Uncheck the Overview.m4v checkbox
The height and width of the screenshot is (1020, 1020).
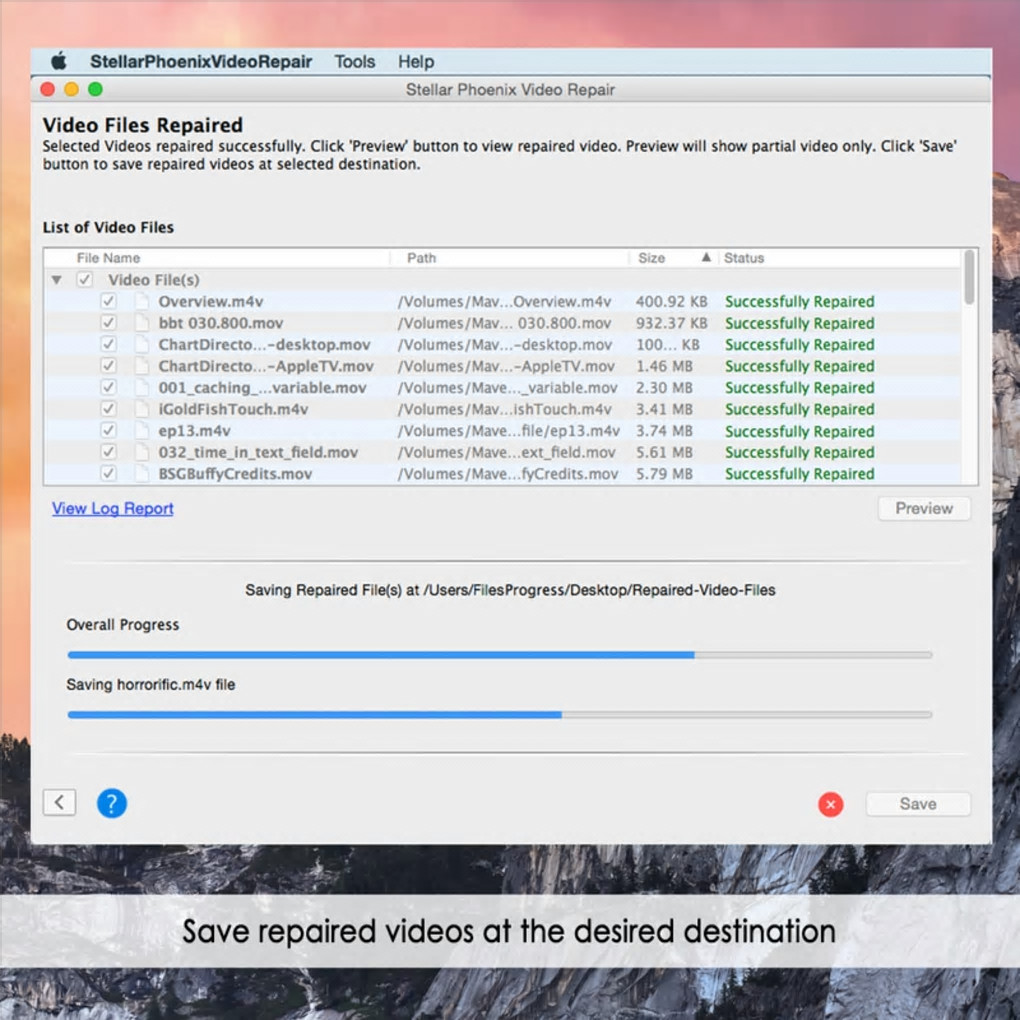(109, 301)
